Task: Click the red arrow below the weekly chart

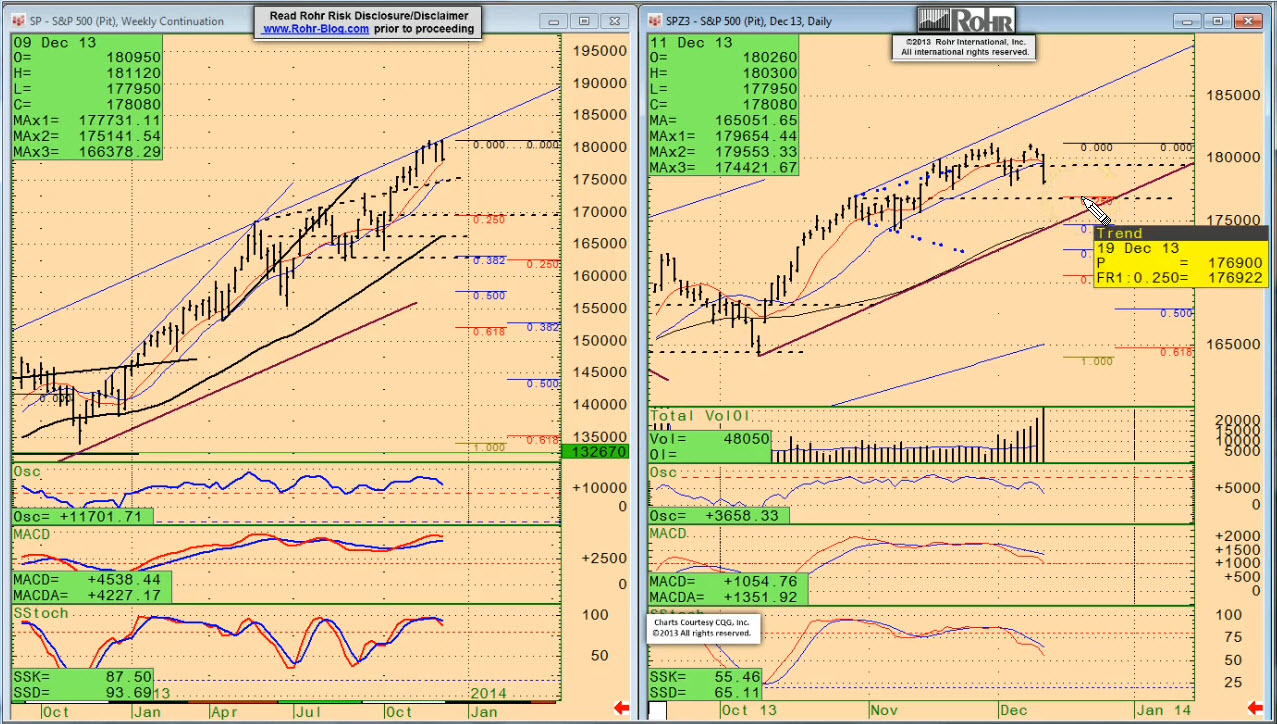Action: (621, 709)
